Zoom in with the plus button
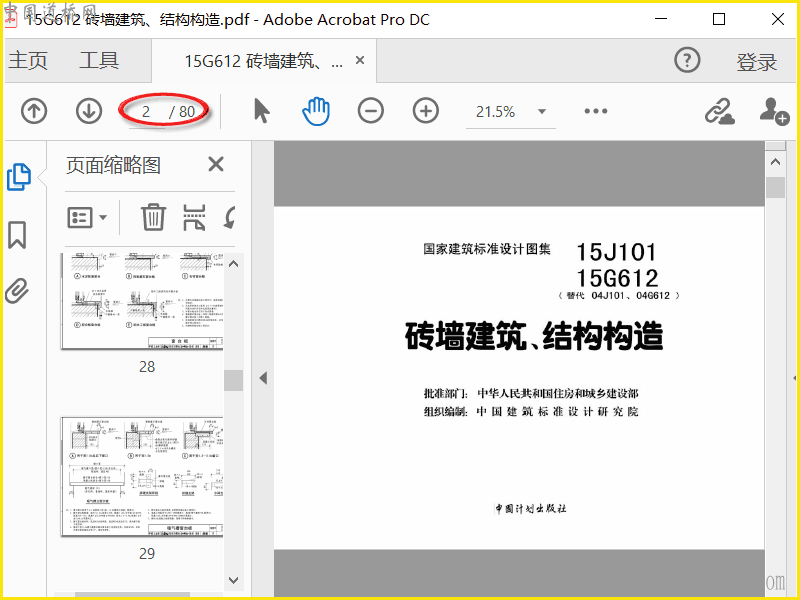The height and width of the screenshot is (600, 800). (x=426, y=111)
